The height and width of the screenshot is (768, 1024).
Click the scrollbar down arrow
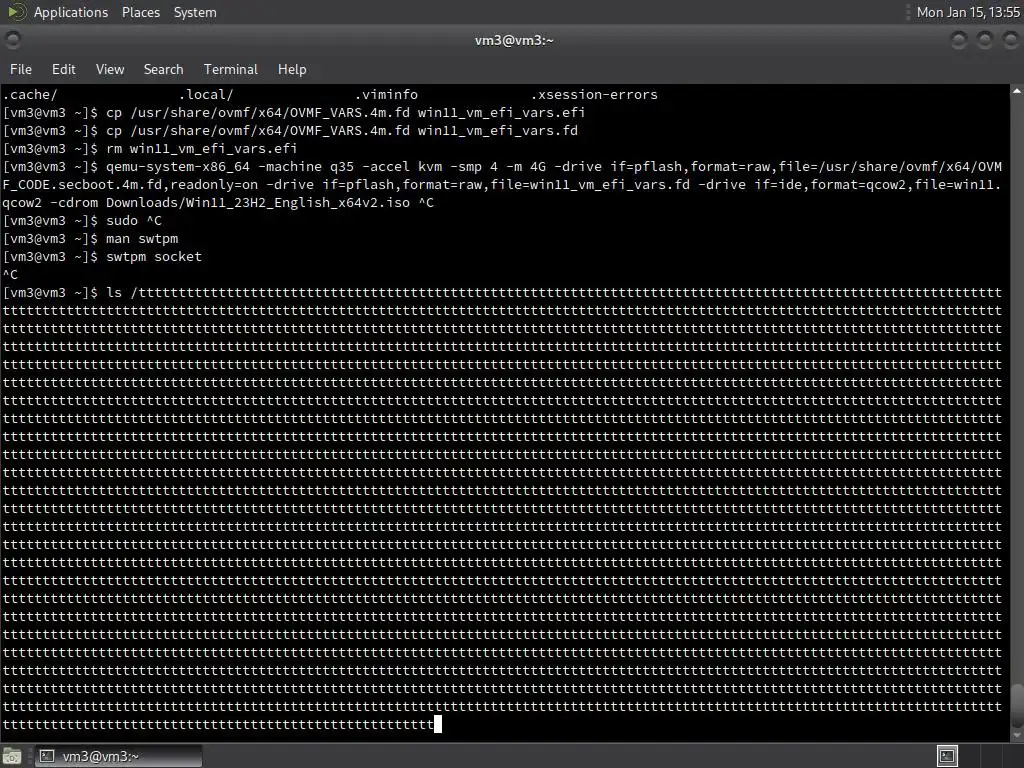coord(1017,735)
